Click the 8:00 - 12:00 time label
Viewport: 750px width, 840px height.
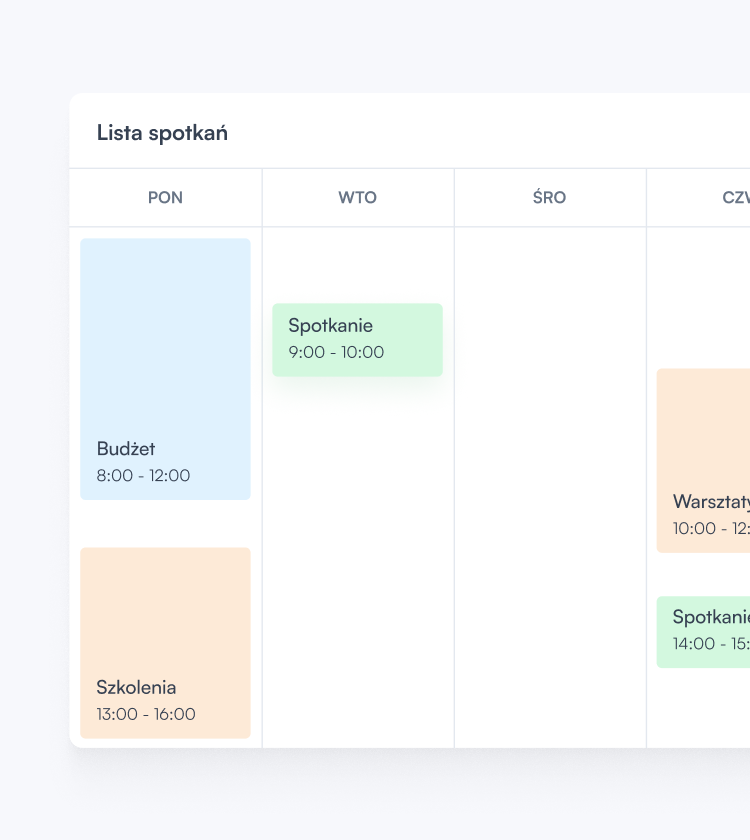(x=143, y=475)
